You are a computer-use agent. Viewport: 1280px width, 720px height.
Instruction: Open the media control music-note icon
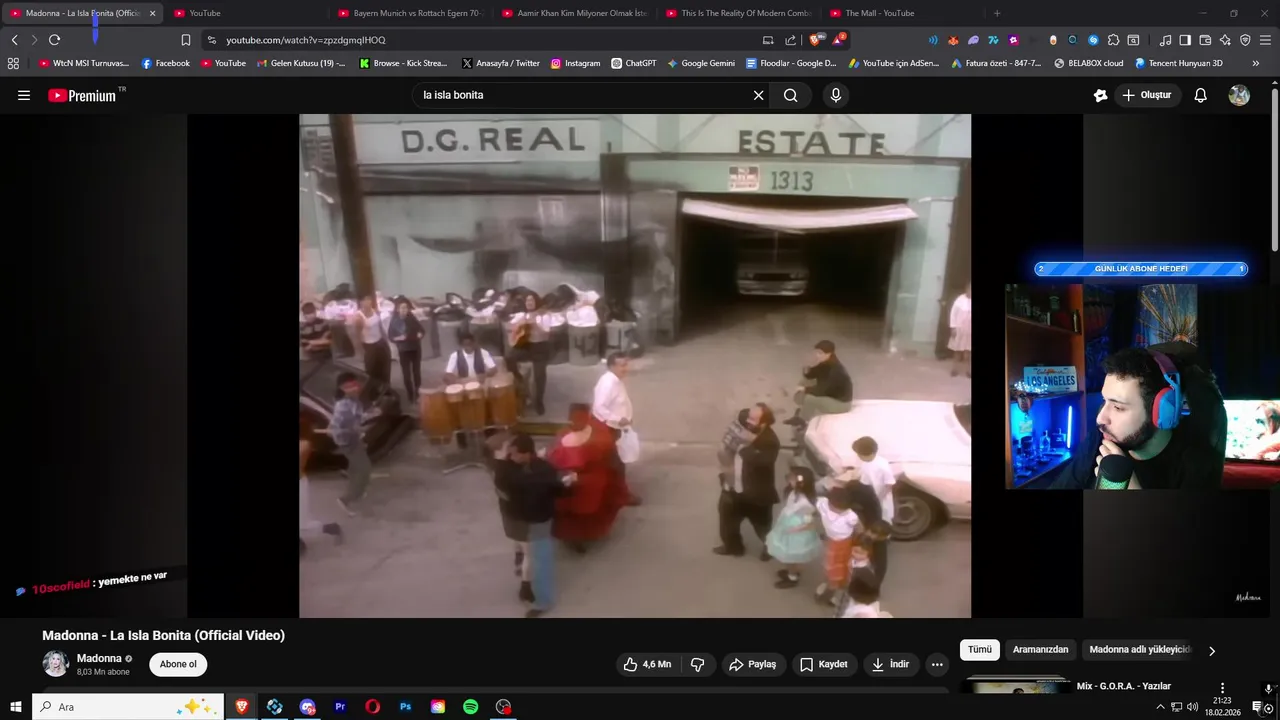point(1165,40)
